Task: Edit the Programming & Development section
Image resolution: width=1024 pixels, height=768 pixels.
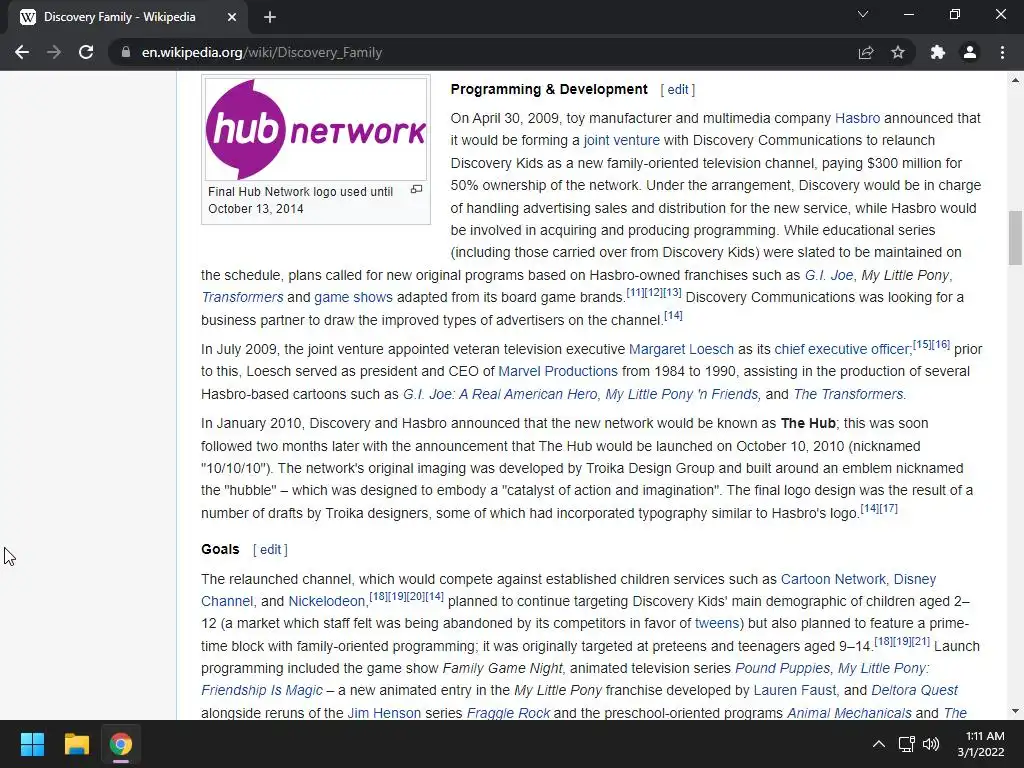Action: point(678,89)
